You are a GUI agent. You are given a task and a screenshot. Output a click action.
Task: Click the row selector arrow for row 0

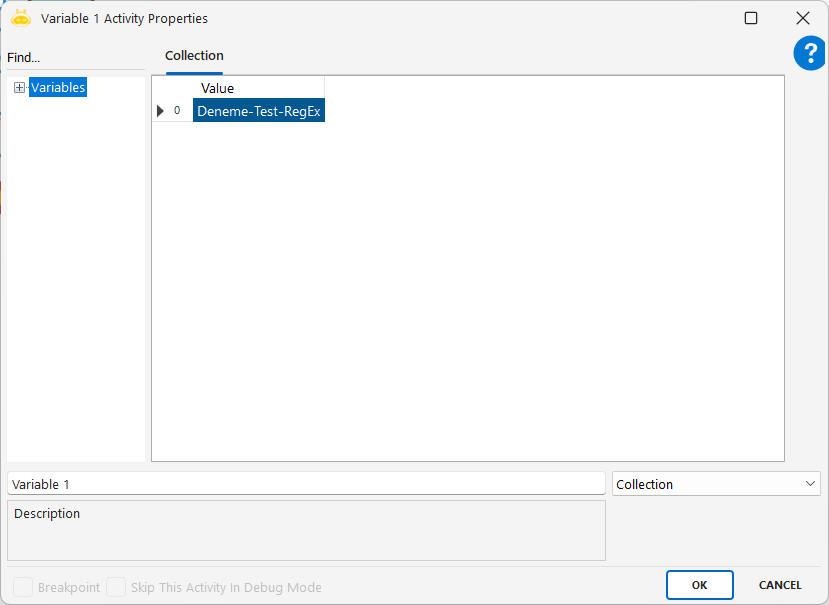[160, 111]
